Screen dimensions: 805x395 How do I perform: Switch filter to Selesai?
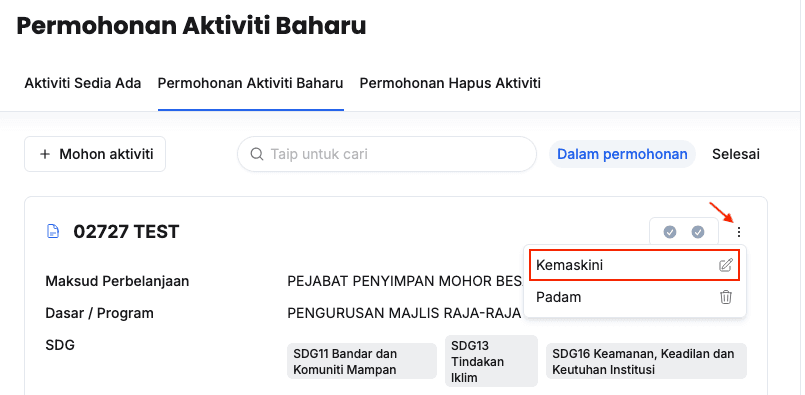pos(736,154)
